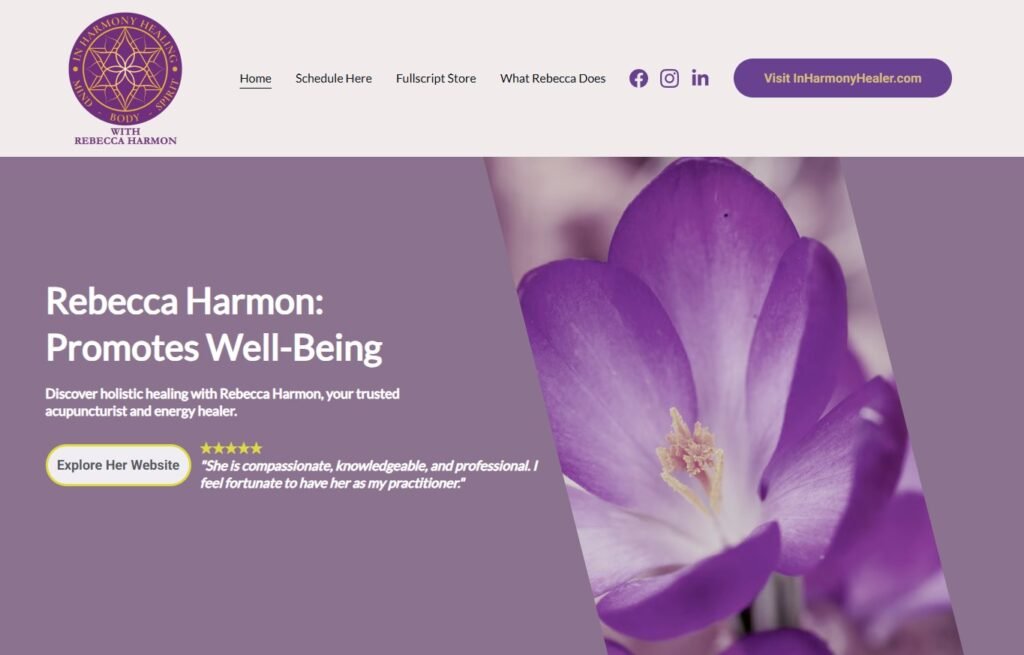Viewport: 1024px width, 655px height.
Task: Open the LinkedIn profile icon
Action: 700,78
